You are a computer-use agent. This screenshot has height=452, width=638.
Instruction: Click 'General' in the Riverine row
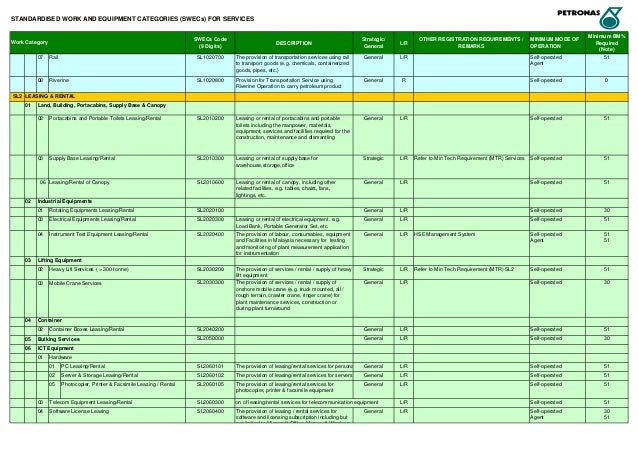point(374,81)
